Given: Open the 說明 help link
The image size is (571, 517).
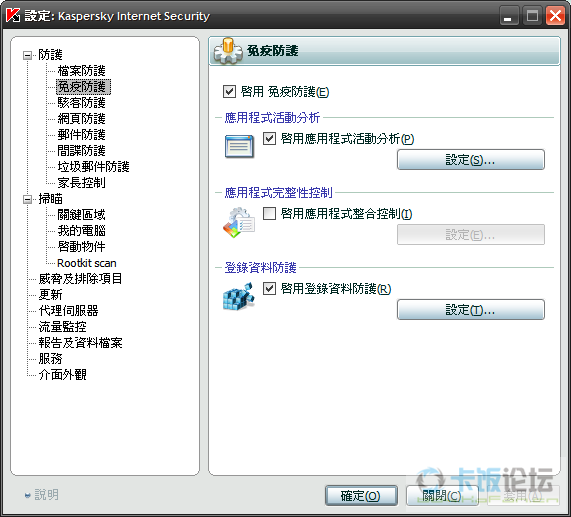Looking at the screenshot, I should [x=46, y=495].
